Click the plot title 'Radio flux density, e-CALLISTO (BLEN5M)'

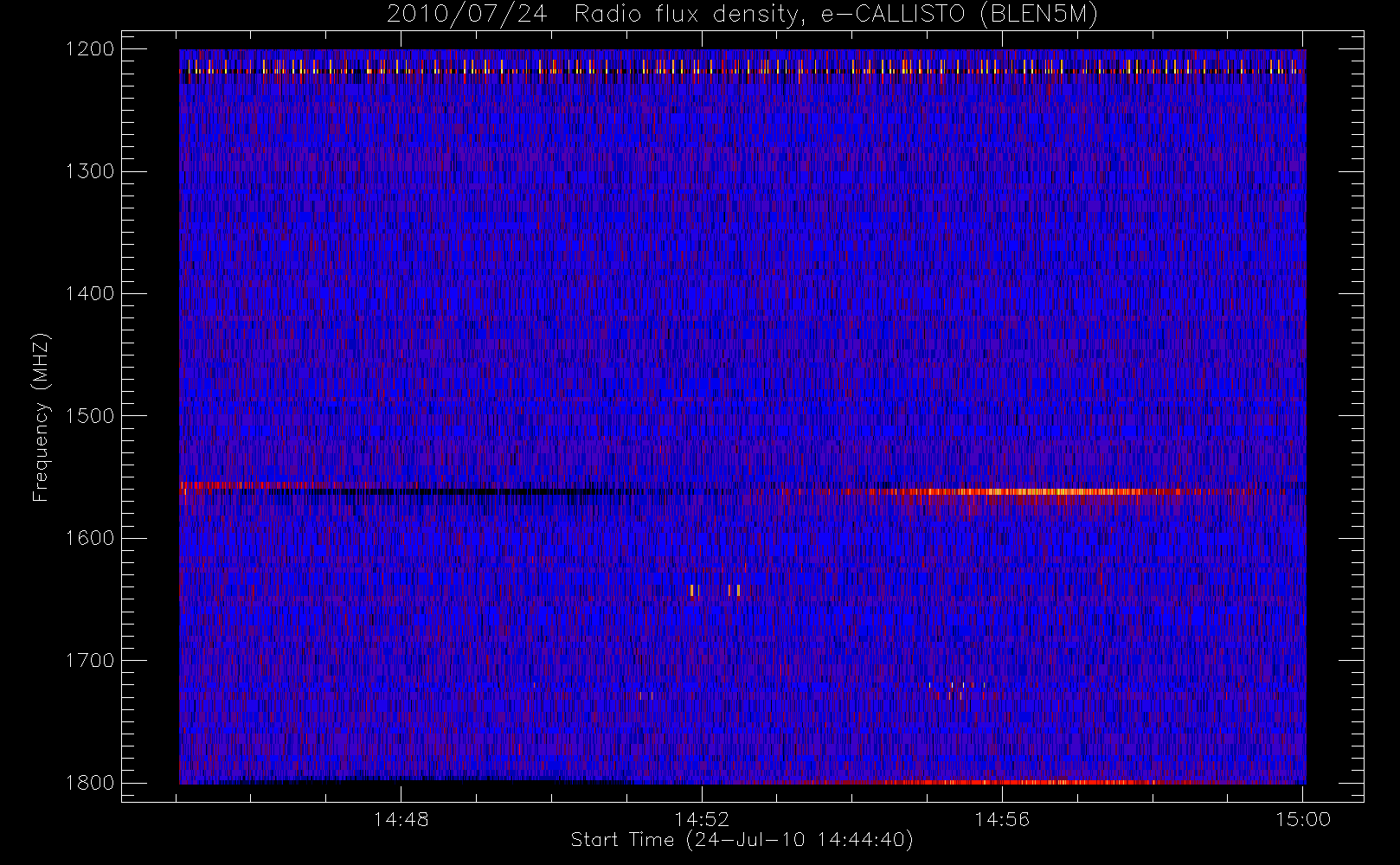[x=836, y=15]
